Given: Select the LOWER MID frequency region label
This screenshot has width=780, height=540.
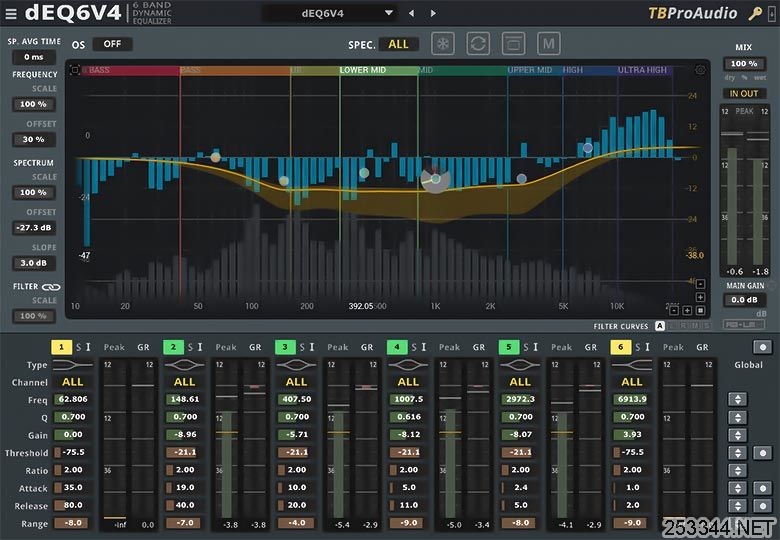Looking at the screenshot, I should 363,70.
